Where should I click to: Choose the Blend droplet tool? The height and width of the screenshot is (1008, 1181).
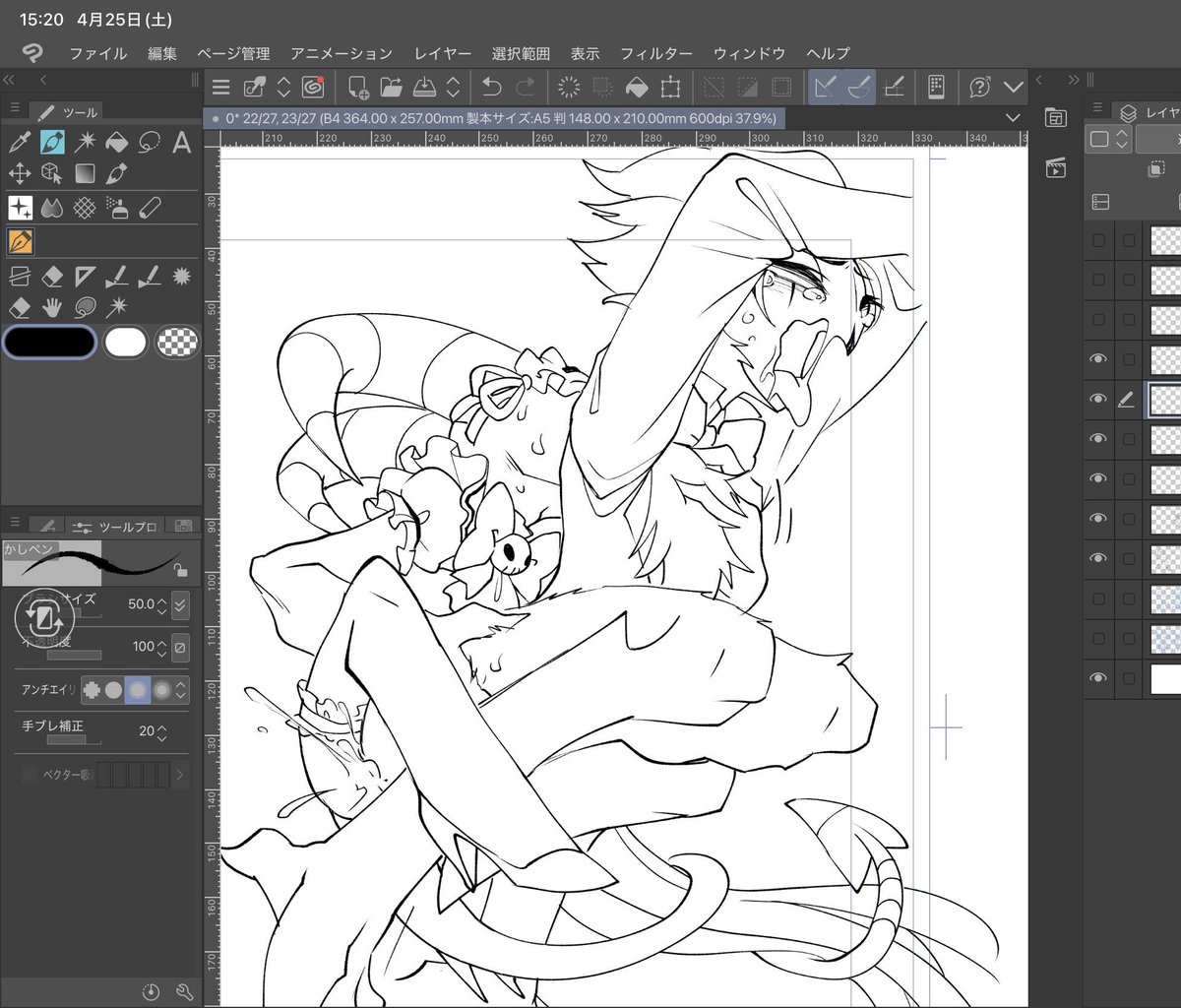(x=52, y=208)
